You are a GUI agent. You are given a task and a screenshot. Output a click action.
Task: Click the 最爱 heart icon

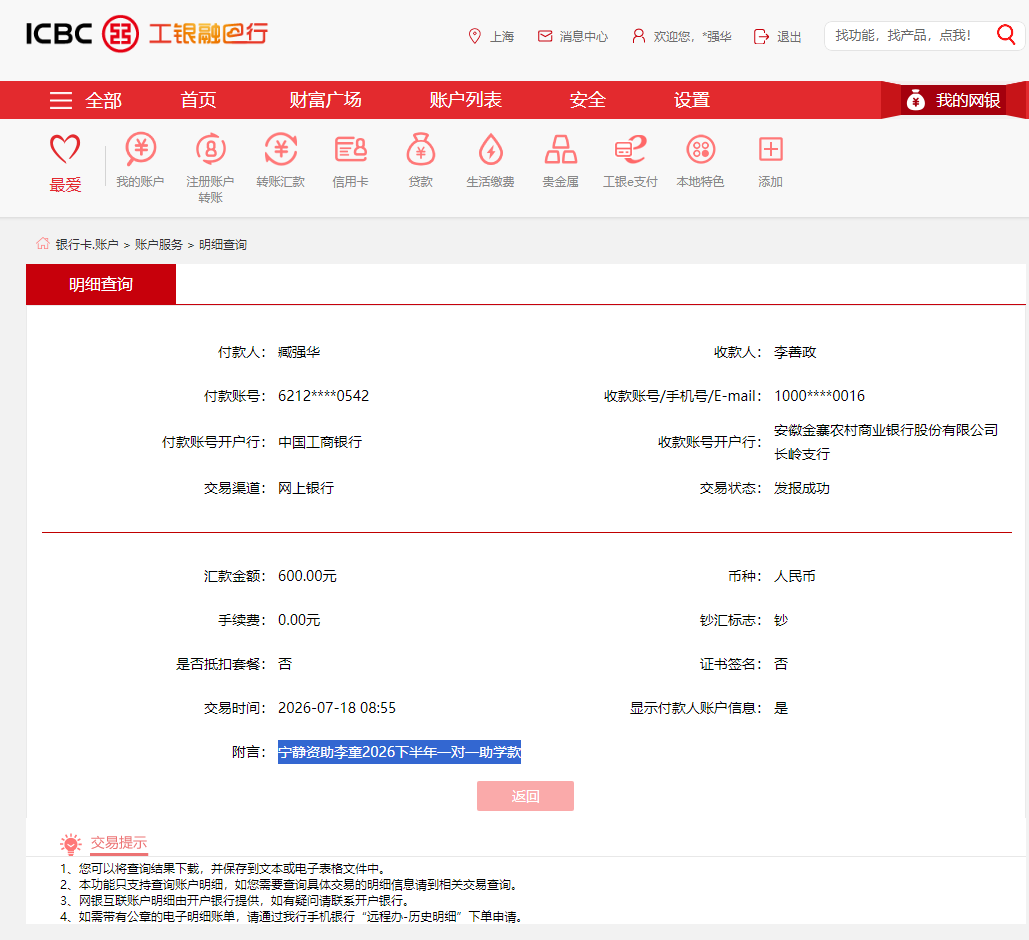(x=65, y=149)
